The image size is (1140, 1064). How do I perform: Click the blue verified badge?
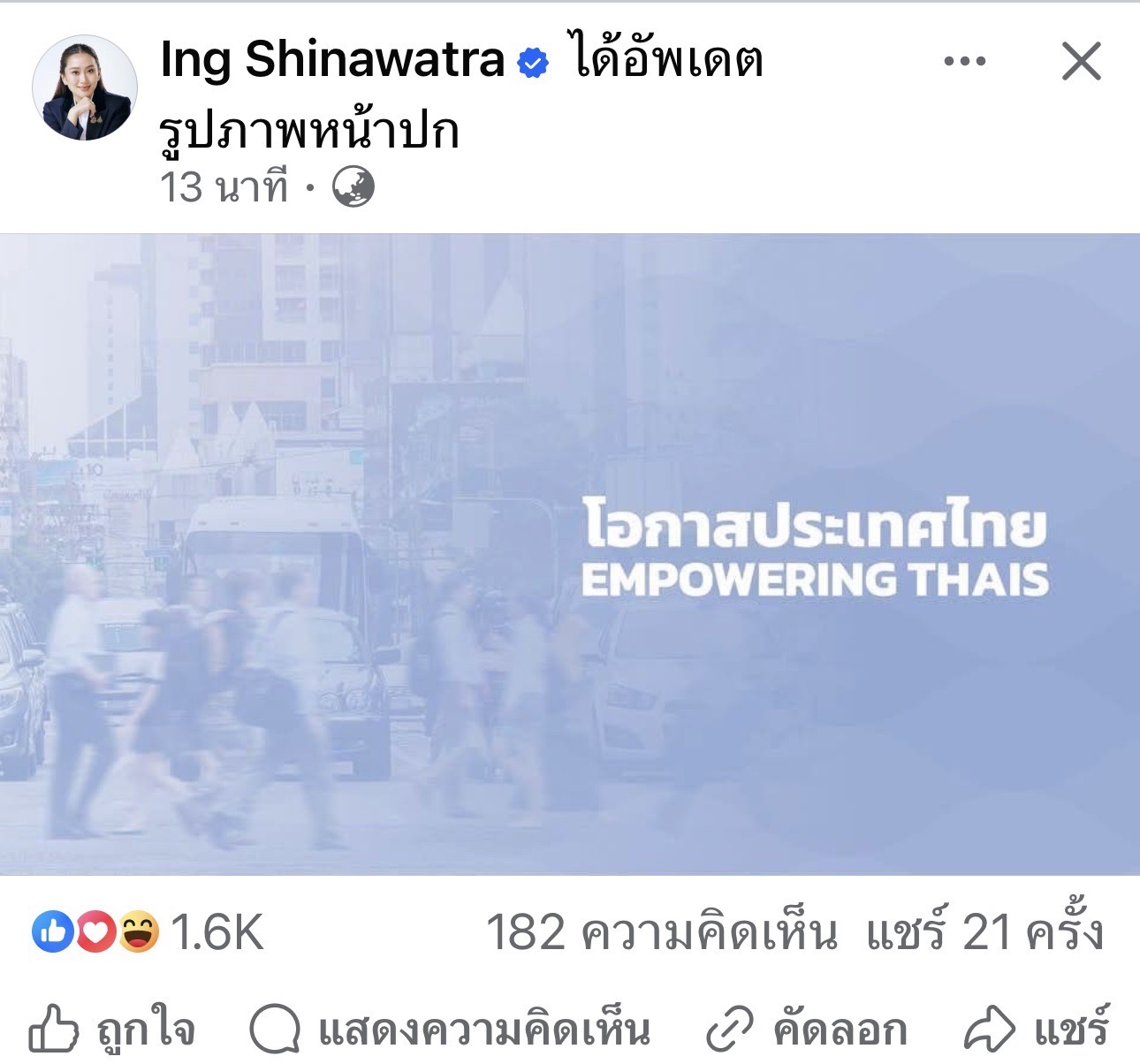(532, 63)
